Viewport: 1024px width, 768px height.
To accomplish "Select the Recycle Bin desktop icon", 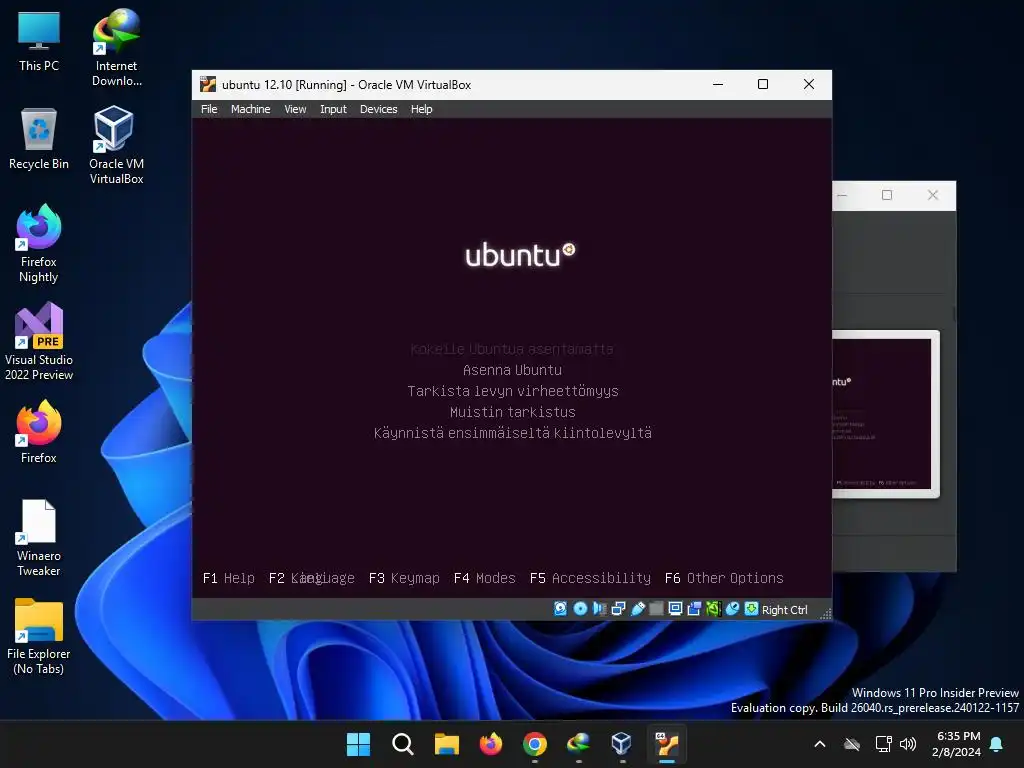I will pyautogui.click(x=39, y=139).
